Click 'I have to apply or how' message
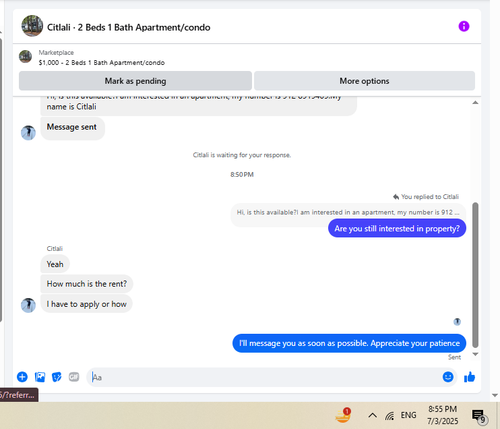 [x=86, y=304]
